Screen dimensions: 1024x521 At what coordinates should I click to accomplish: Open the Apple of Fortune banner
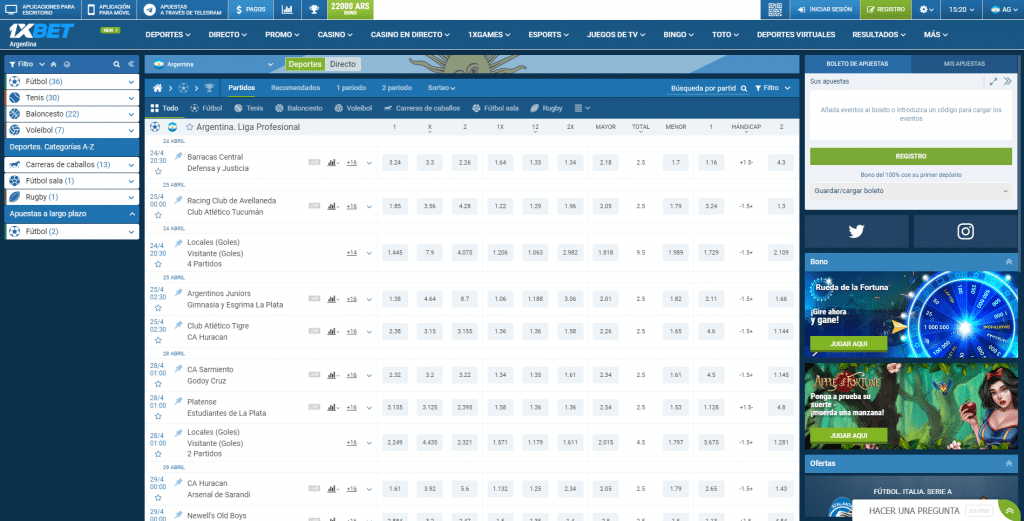click(911, 406)
